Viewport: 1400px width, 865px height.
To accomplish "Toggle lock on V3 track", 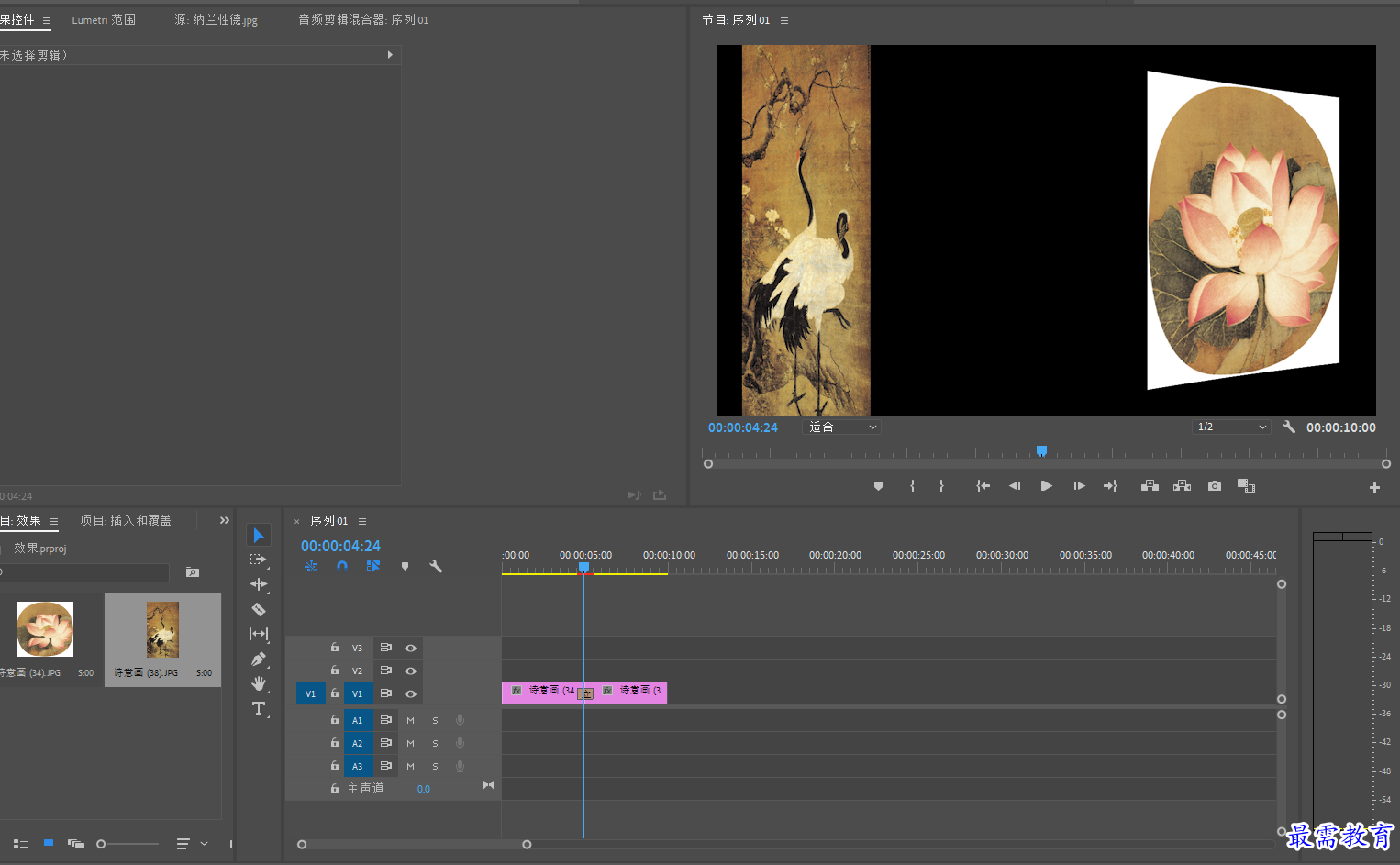I will [x=335, y=648].
